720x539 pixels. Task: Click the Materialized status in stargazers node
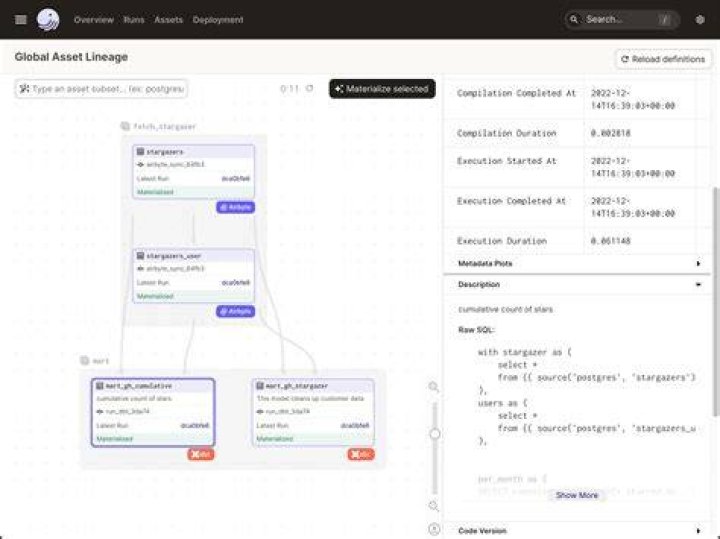click(x=155, y=192)
